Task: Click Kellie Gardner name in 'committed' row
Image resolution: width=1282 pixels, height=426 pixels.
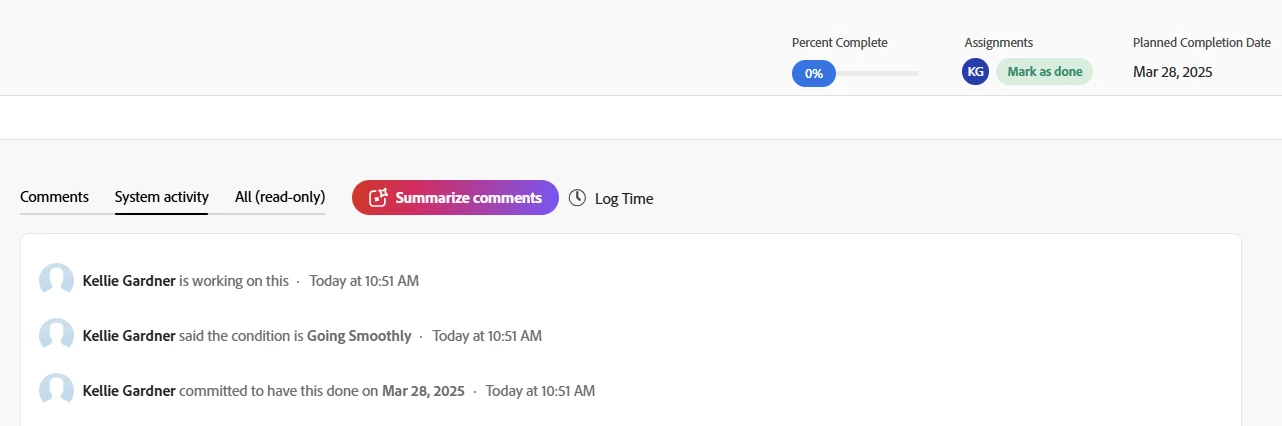Action: (x=129, y=391)
